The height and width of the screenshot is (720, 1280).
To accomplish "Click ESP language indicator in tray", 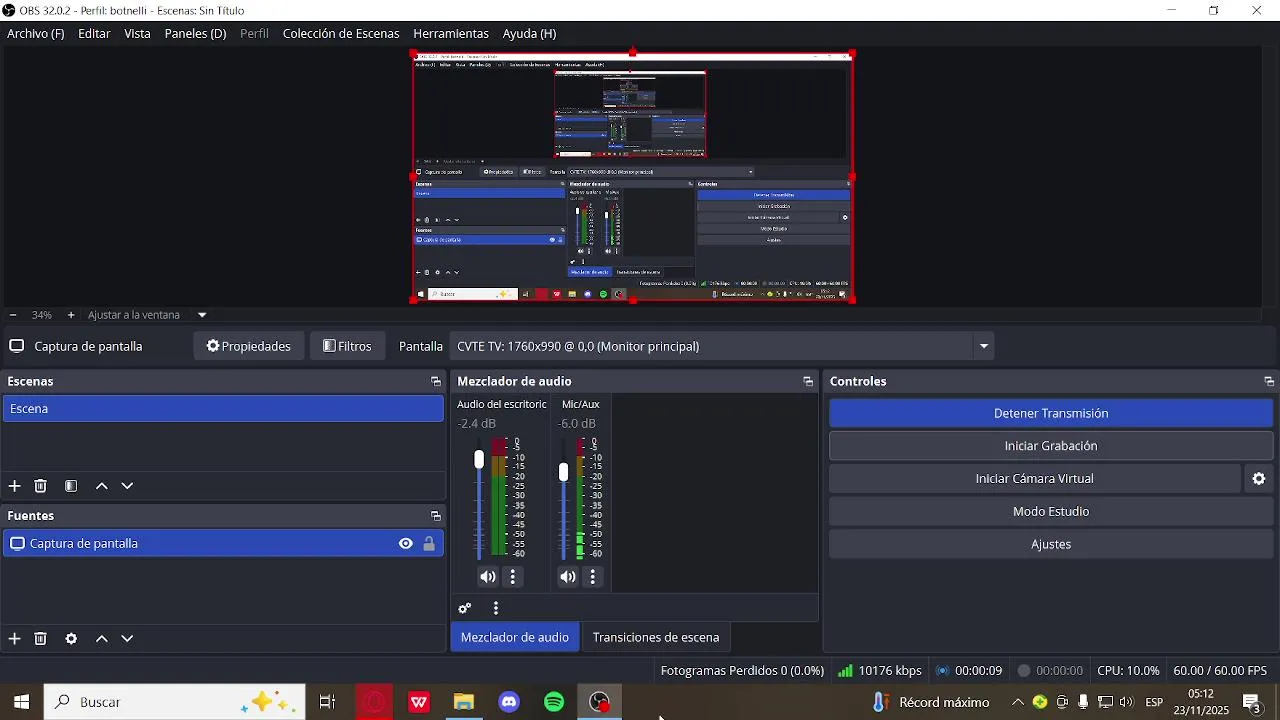I will 1154,702.
